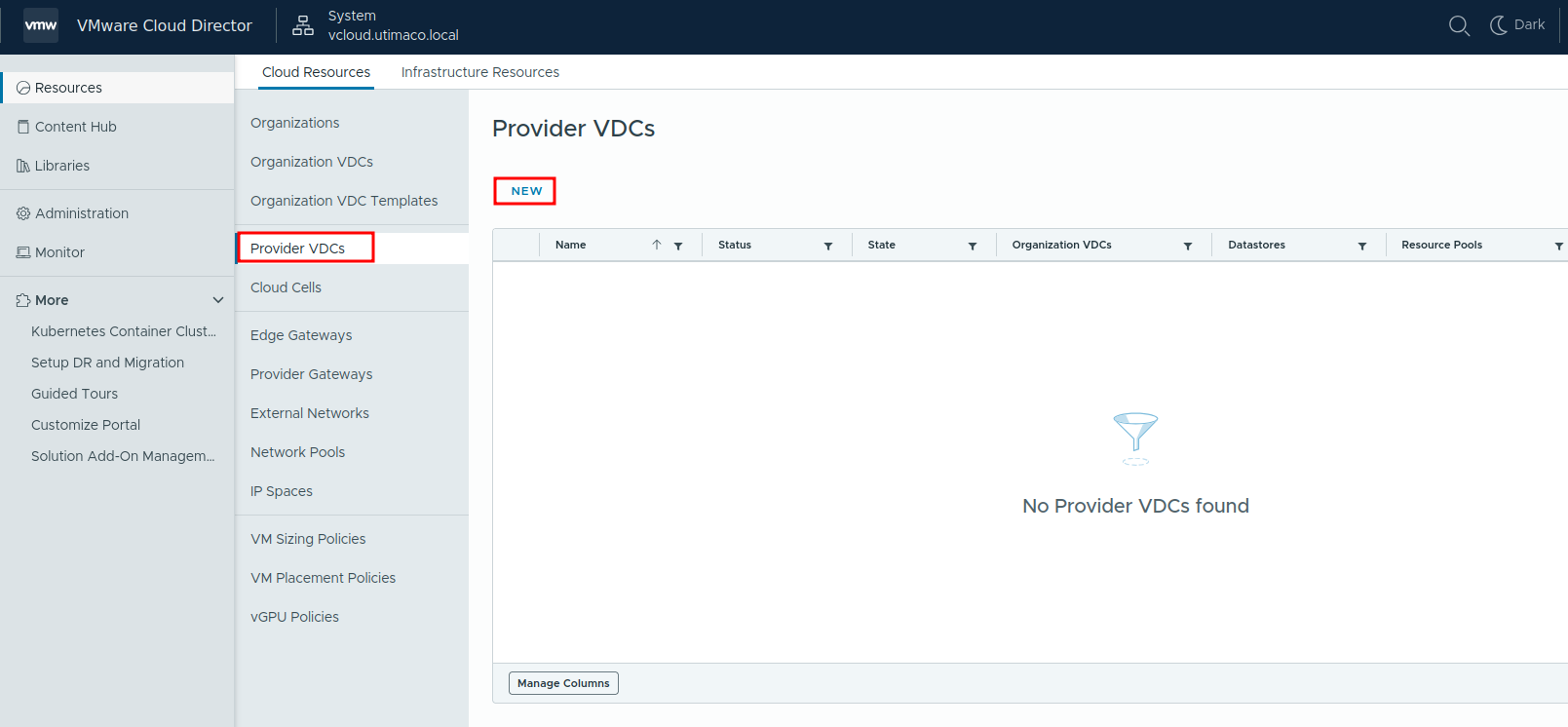
Task: Click the Administration gear icon
Action: coord(23,213)
